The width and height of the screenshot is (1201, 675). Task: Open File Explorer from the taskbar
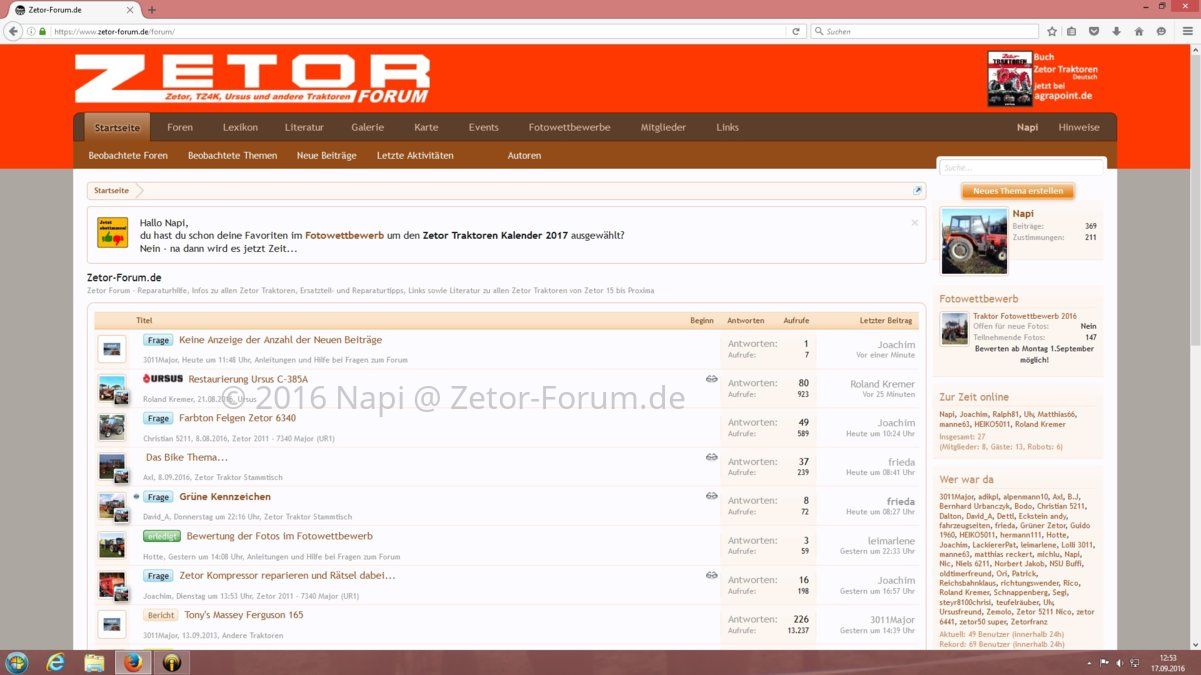click(x=94, y=662)
